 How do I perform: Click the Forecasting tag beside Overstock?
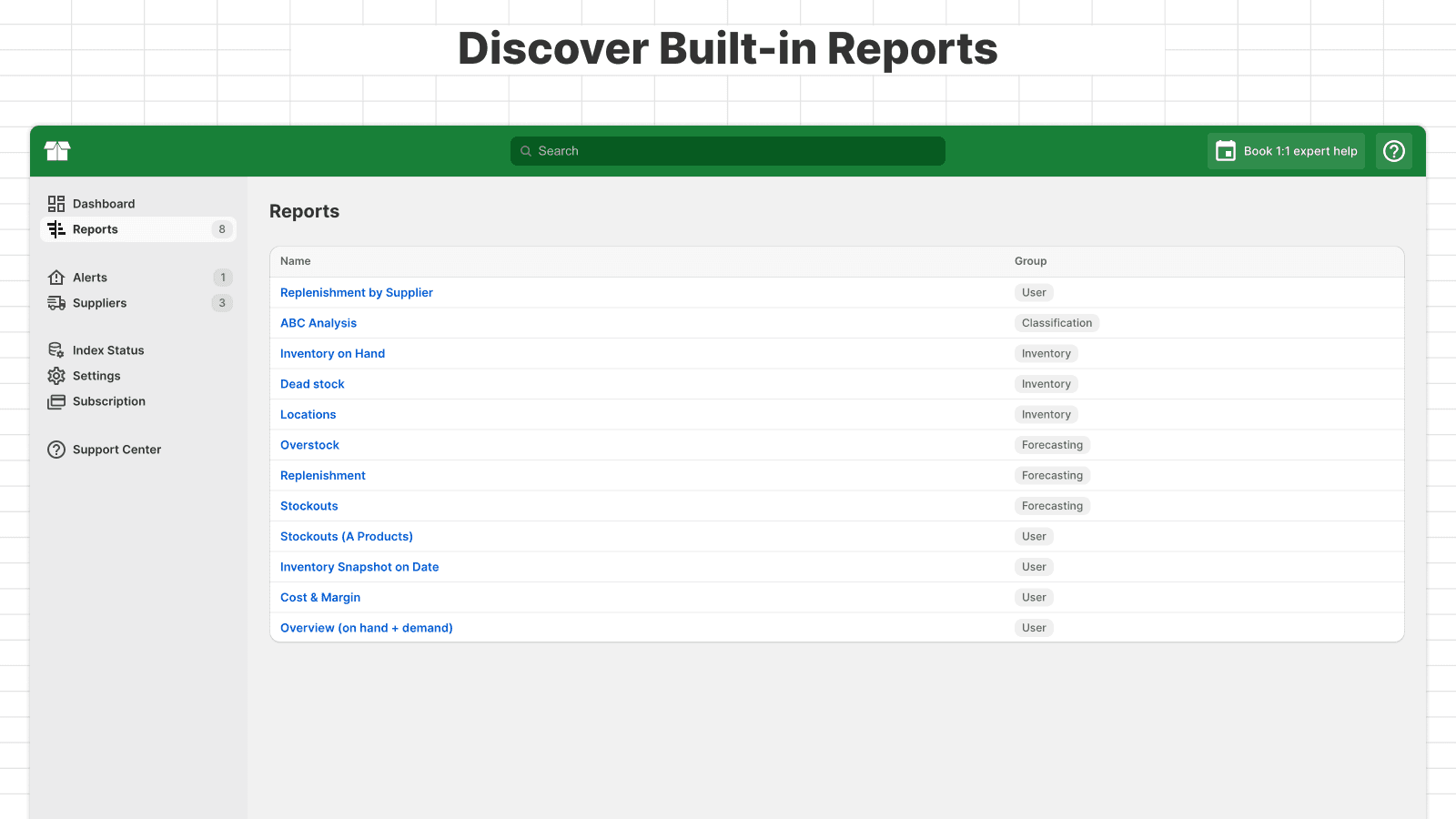1052,444
